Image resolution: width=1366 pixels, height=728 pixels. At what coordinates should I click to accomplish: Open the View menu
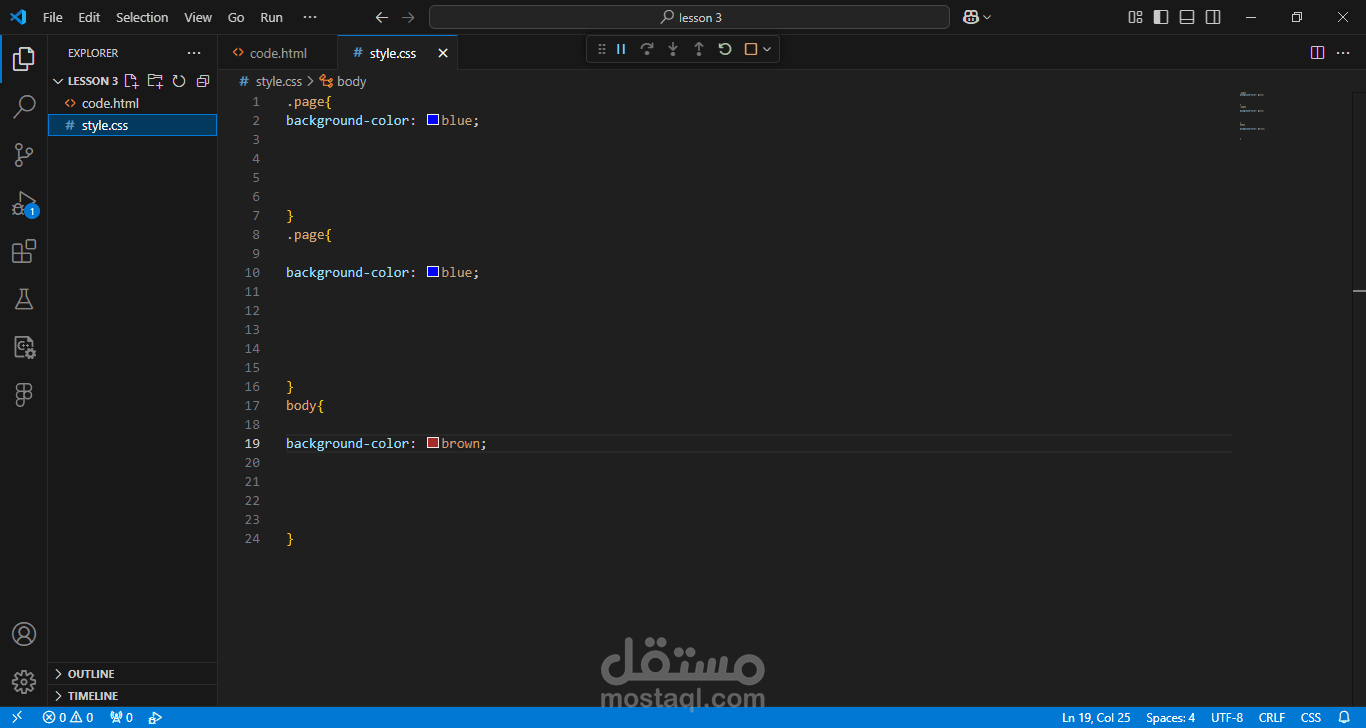click(x=198, y=17)
